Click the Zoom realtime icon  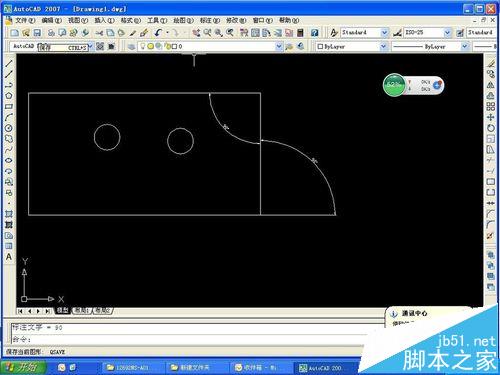(x=207, y=33)
